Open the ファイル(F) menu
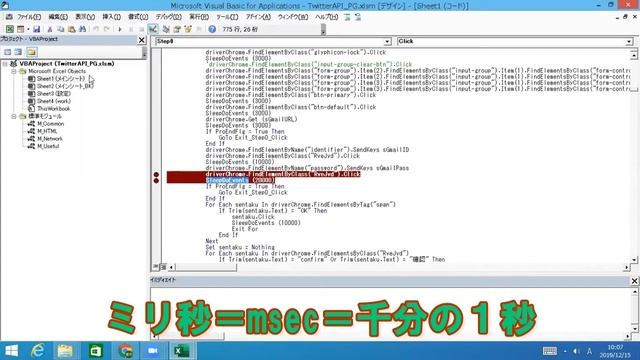 [29, 17]
